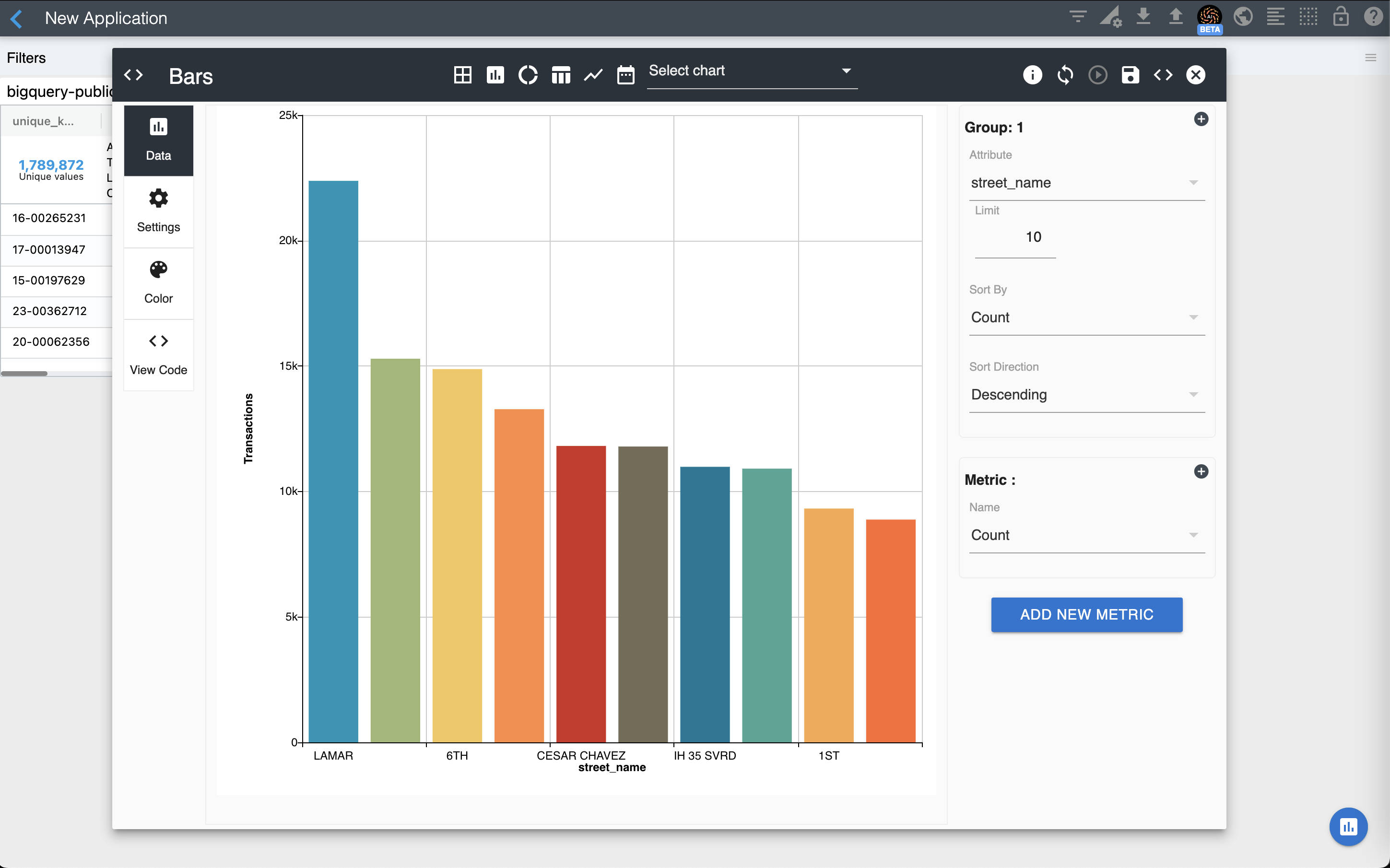The width and height of the screenshot is (1390, 868).
Task: Click the save floppy disk icon
Action: pos(1130,75)
